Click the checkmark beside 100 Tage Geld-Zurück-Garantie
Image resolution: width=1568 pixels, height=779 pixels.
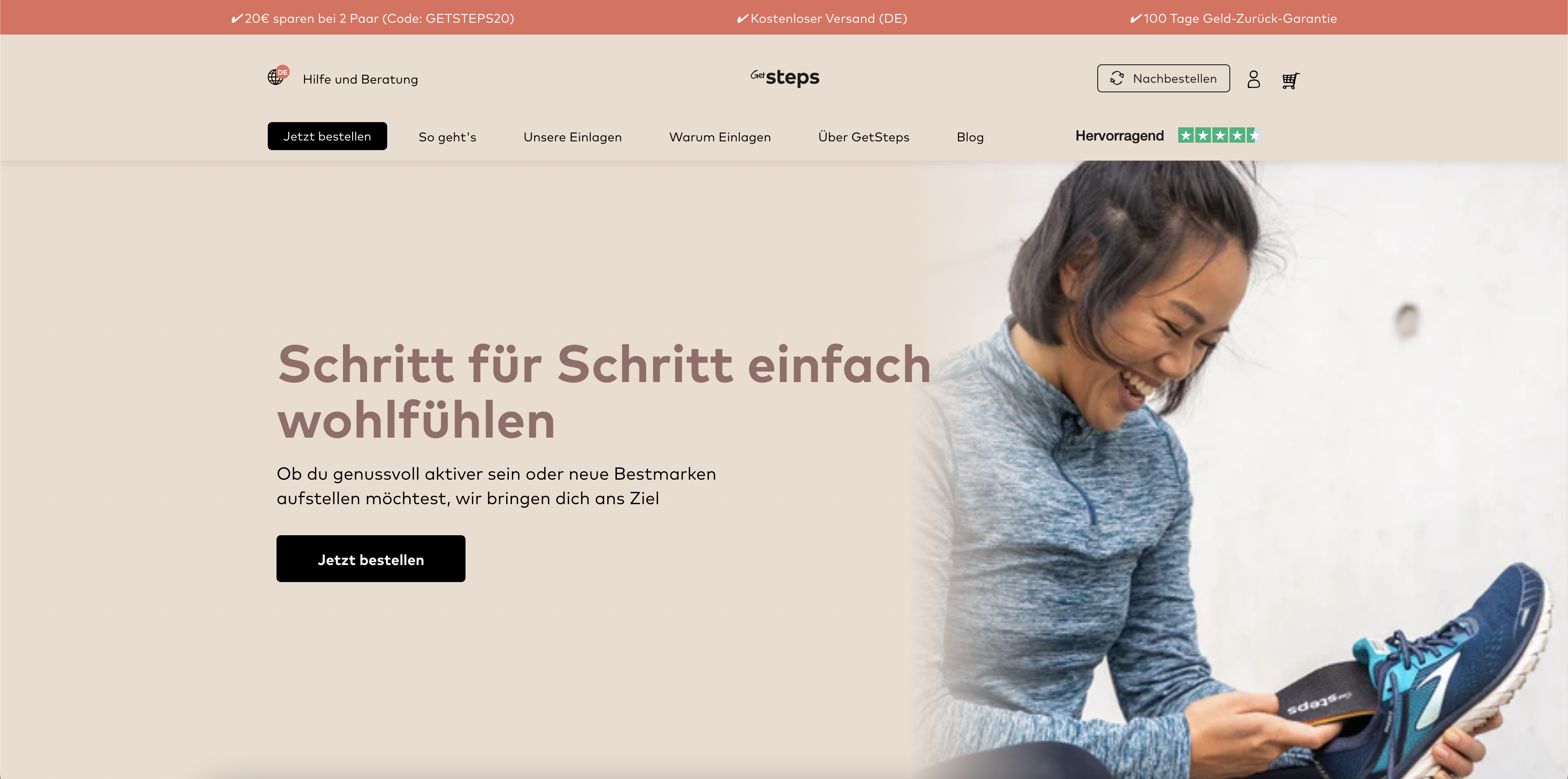coord(1135,18)
